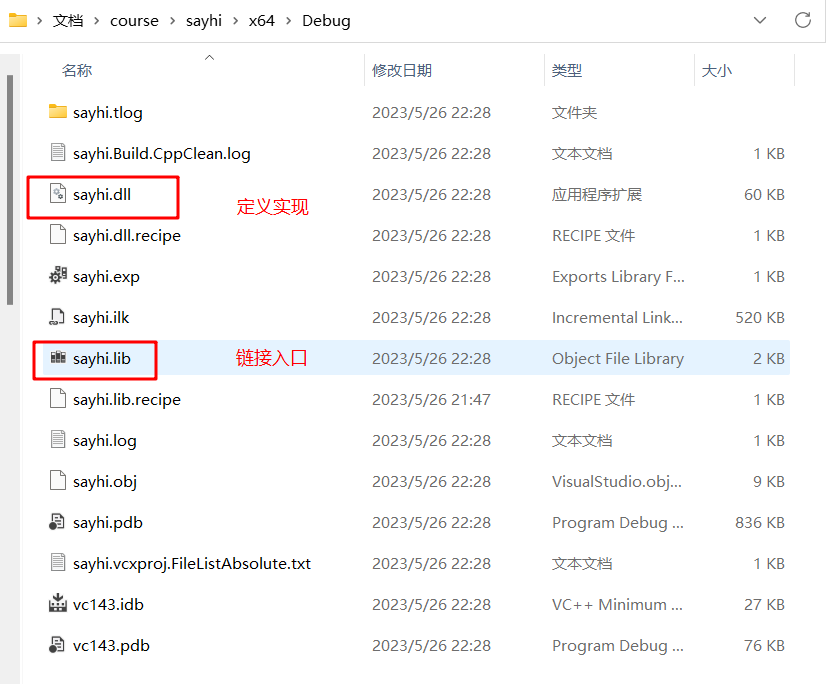833x684 pixels.
Task: Navigate to course in the breadcrumb
Action: (x=134, y=21)
